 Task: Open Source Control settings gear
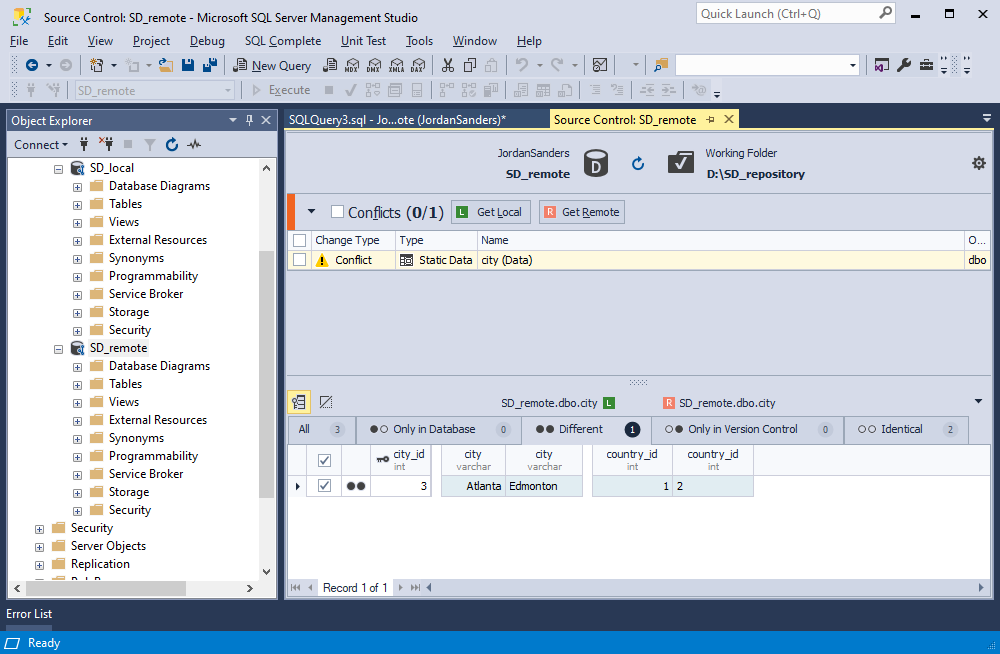pyautogui.click(x=978, y=163)
